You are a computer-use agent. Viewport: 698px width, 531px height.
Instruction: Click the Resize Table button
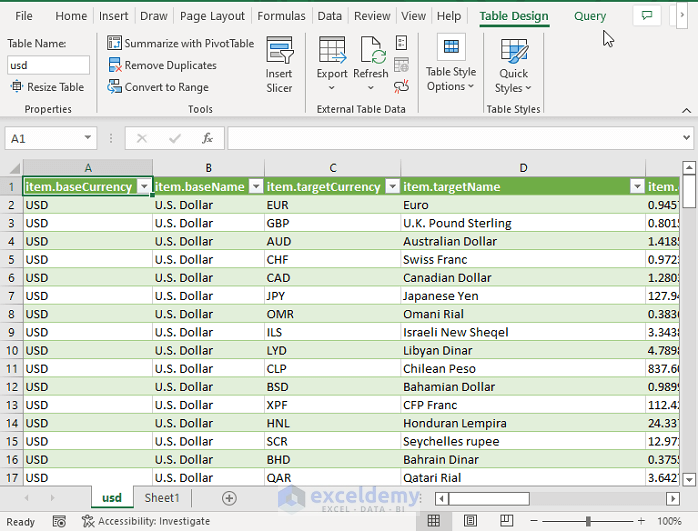(x=47, y=87)
